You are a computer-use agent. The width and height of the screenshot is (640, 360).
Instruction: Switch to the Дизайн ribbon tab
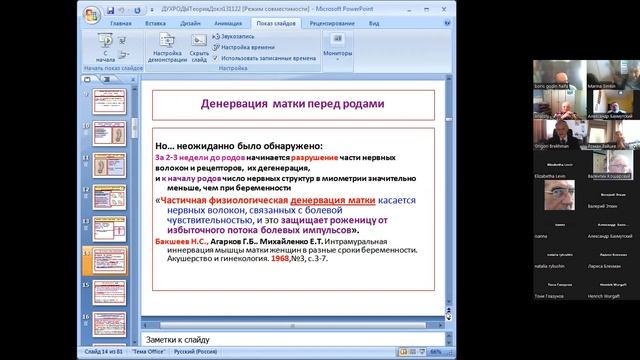click(190, 23)
